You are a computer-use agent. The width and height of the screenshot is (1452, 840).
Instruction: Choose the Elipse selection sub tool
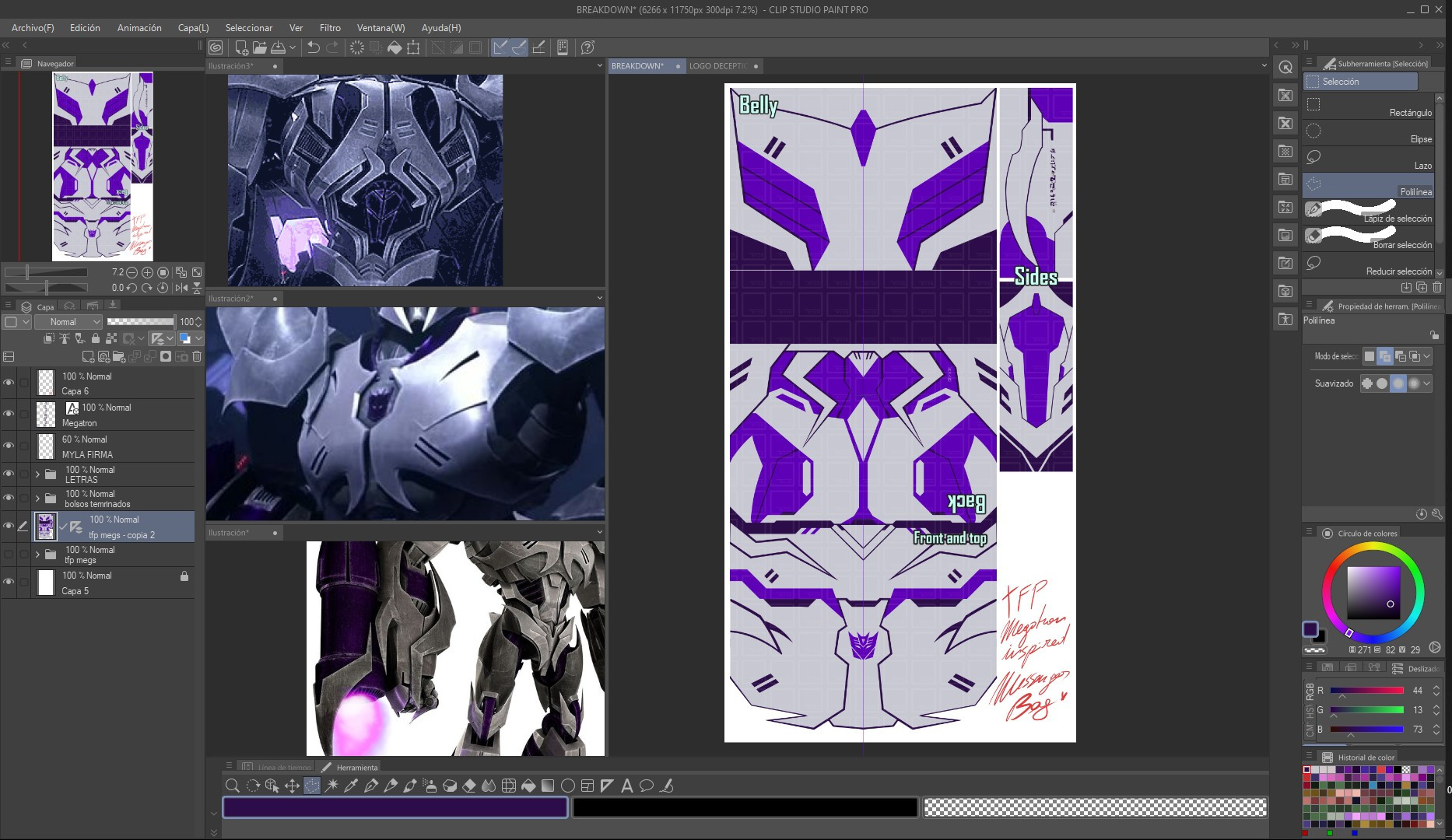pyautogui.click(x=1369, y=134)
